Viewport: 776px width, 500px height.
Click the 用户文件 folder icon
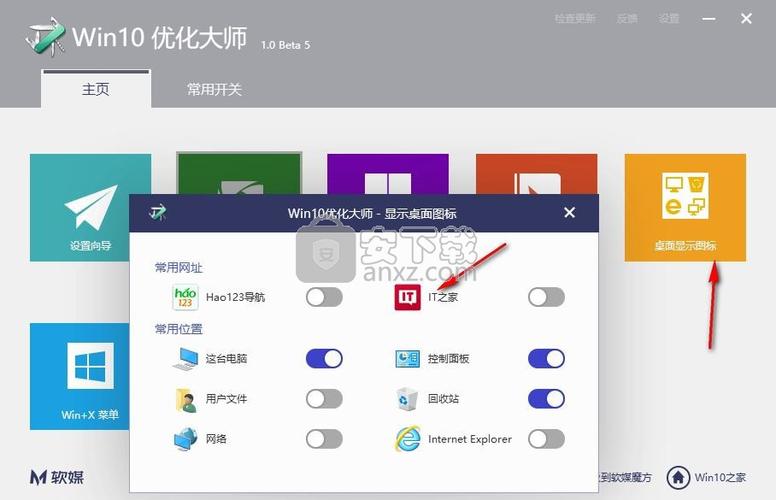[x=185, y=399]
